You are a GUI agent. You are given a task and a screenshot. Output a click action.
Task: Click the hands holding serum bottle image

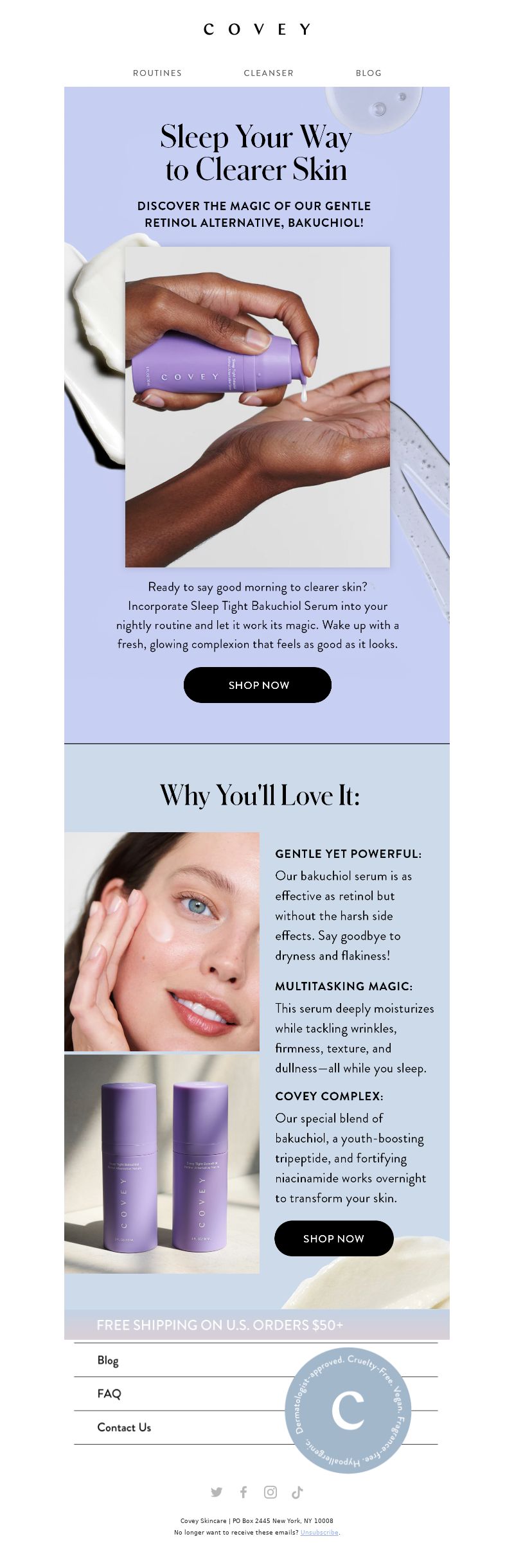258,407
